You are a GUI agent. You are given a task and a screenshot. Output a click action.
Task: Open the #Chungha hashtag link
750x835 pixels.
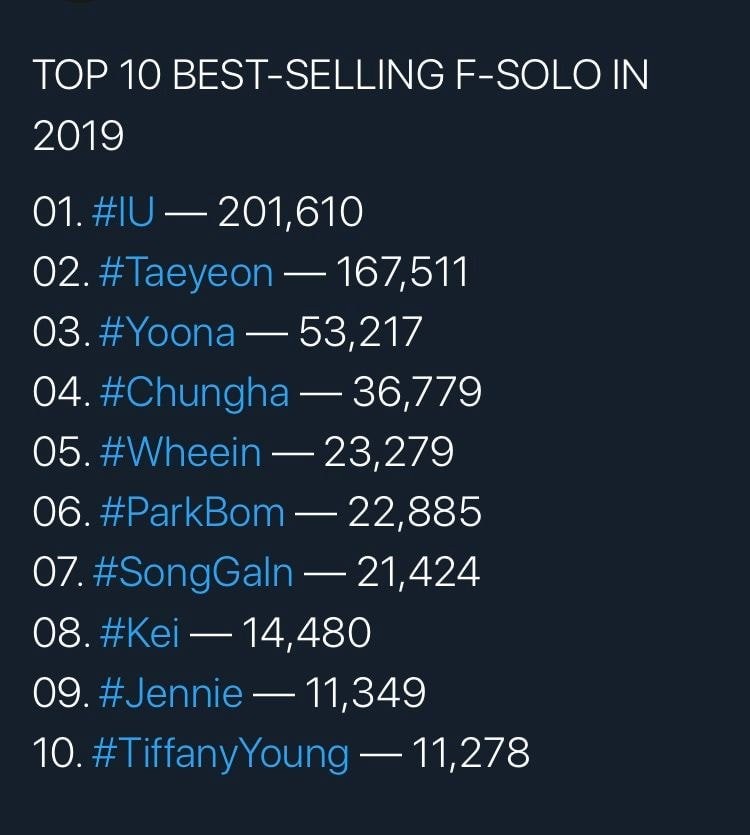[194, 394]
